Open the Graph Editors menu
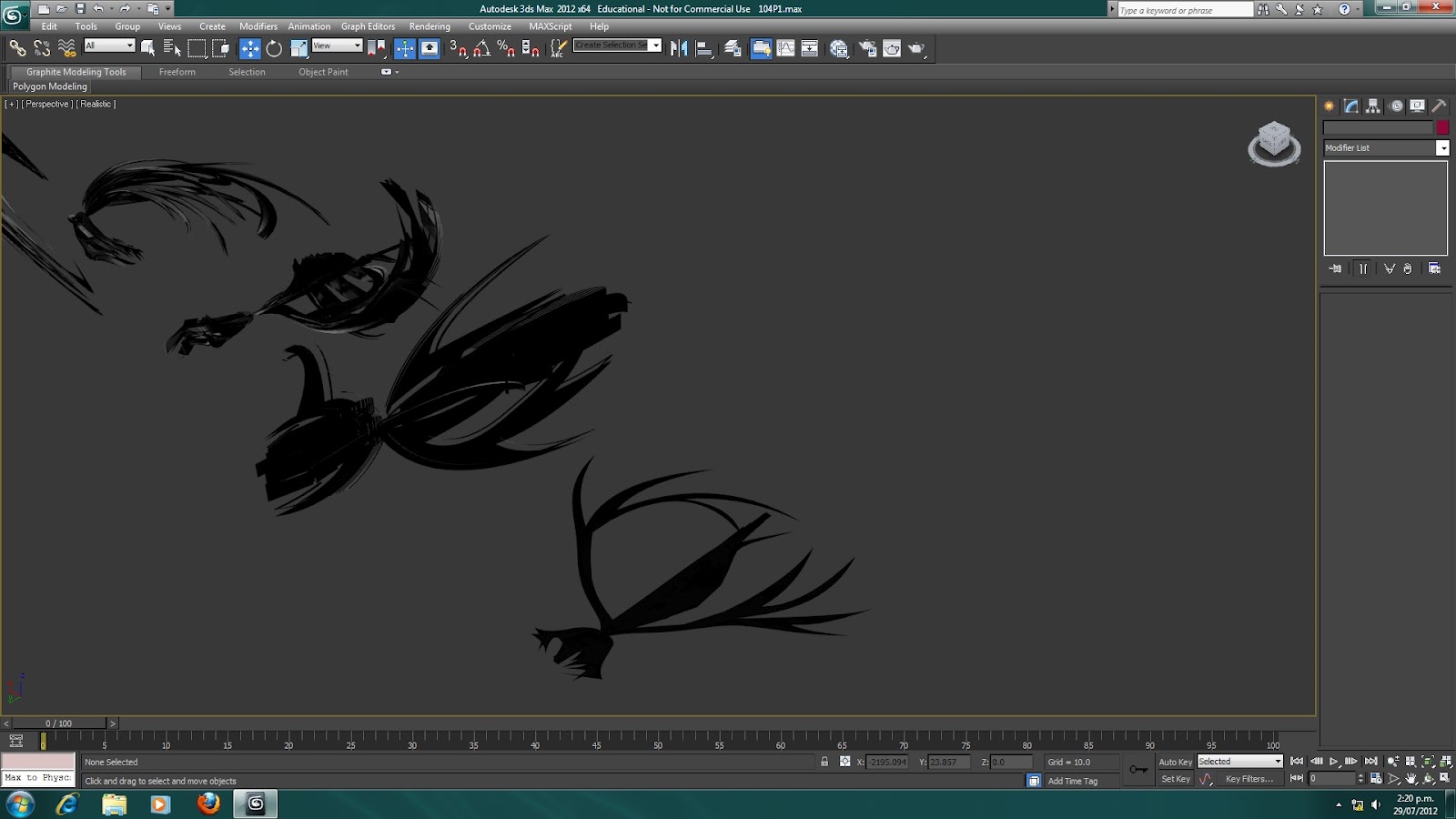Image resolution: width=1456 pixels, height=819 pixels. click(368, 26)
